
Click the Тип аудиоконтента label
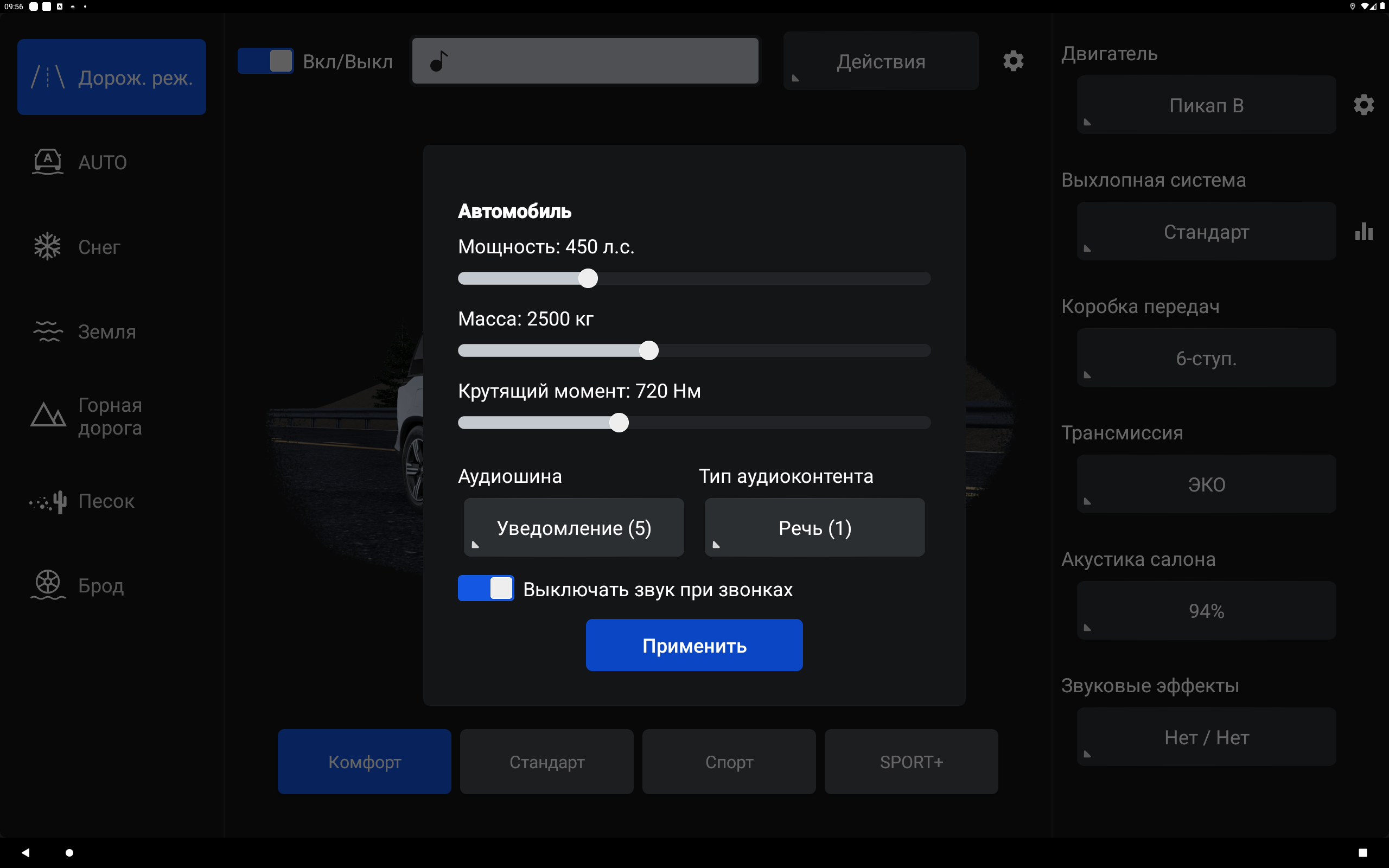(x=786, y=475)
